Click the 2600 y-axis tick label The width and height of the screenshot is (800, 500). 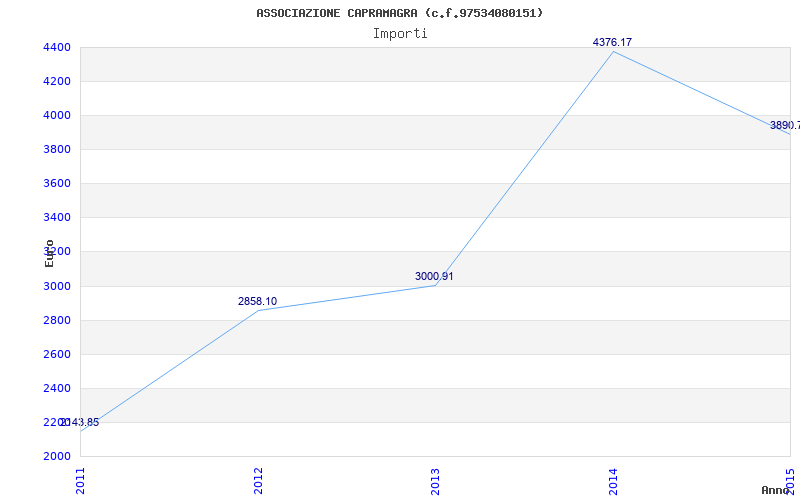pos(57,355)
